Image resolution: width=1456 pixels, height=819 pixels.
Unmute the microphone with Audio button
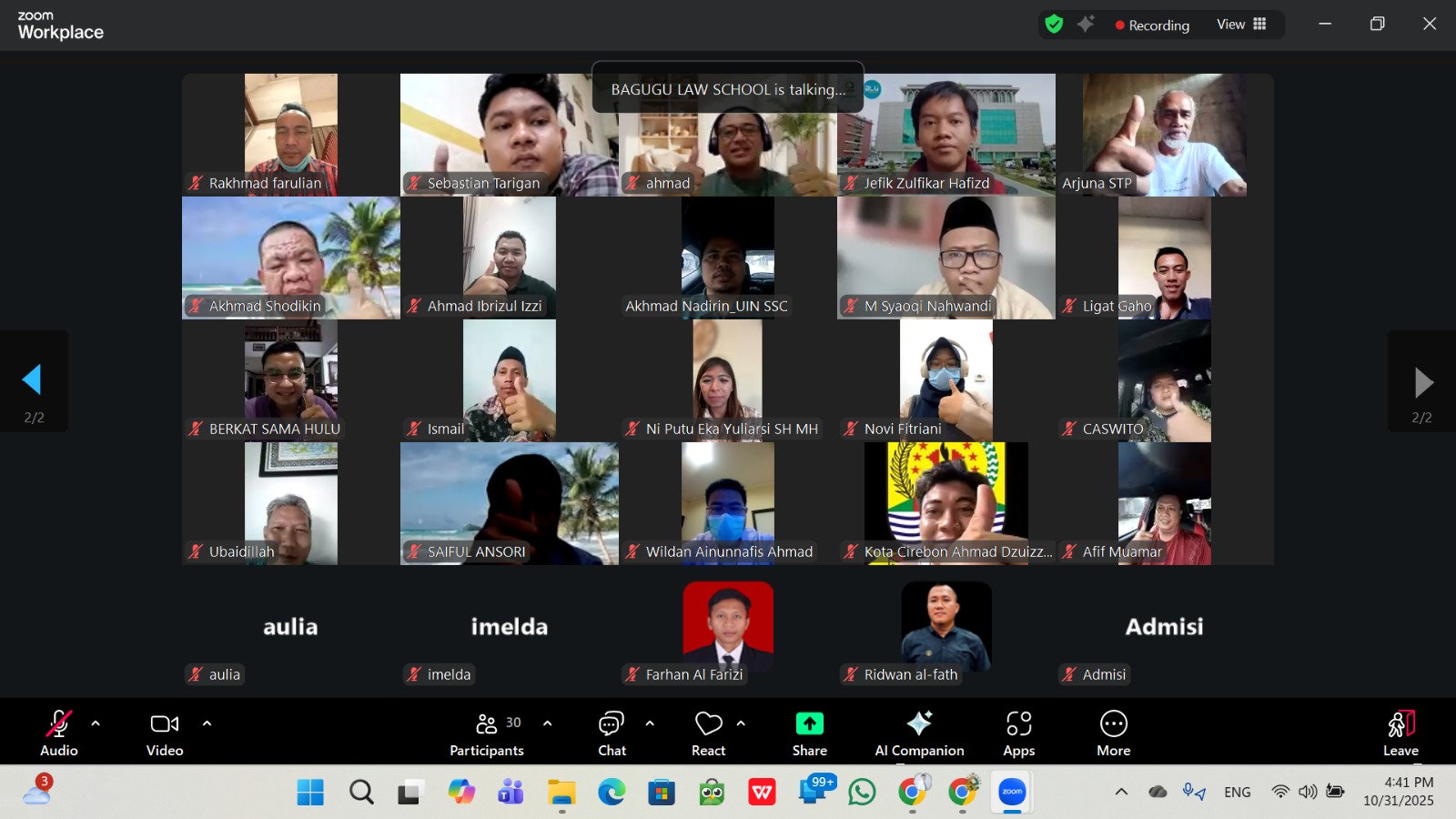point(58,733)
